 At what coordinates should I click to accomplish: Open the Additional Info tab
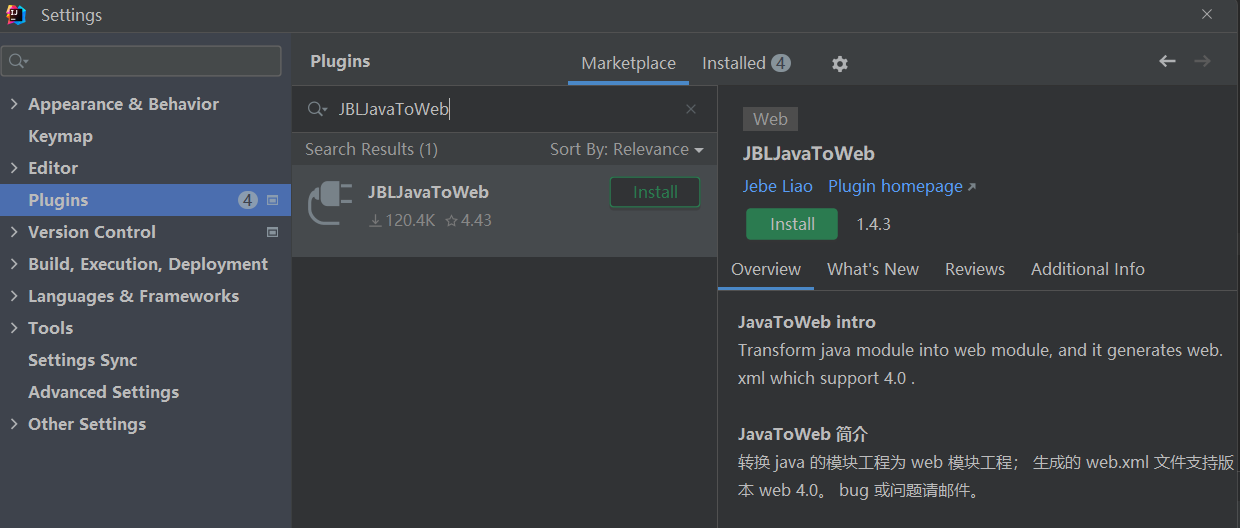(1088, 269)
